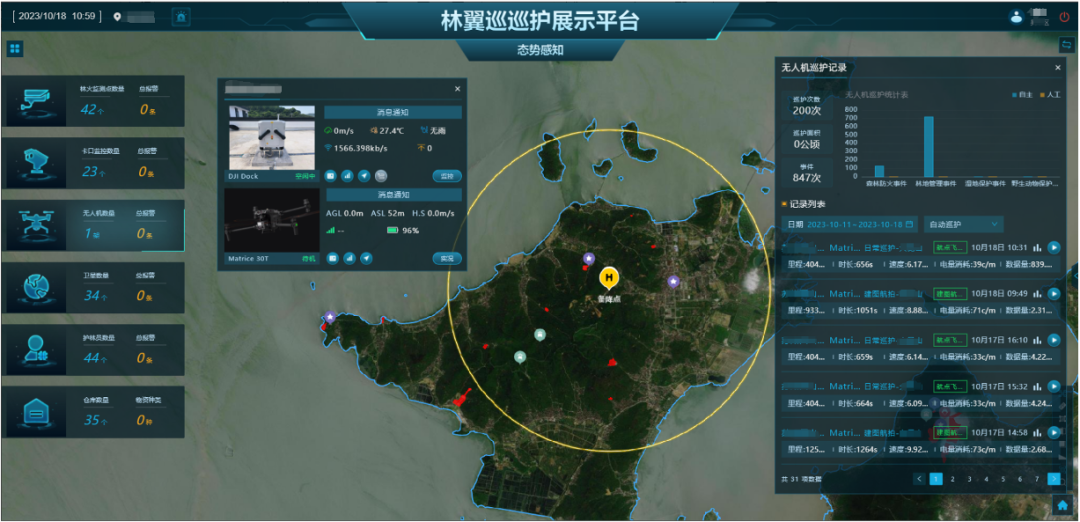This screenshot has height=522, width=1080.
Task: Play the 10月17日 16:10 patrol record
Action: pyautogui.click(x=1054, y=340)
